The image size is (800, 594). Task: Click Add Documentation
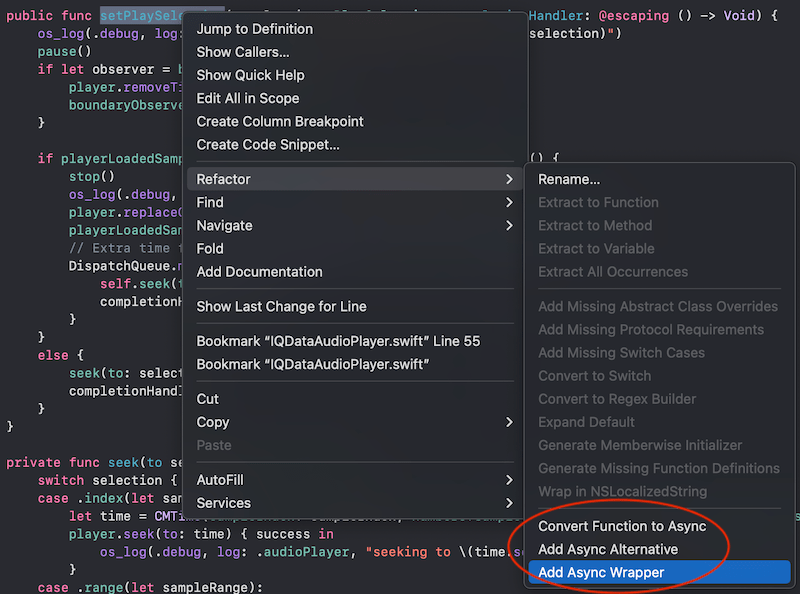coord(259,271)
